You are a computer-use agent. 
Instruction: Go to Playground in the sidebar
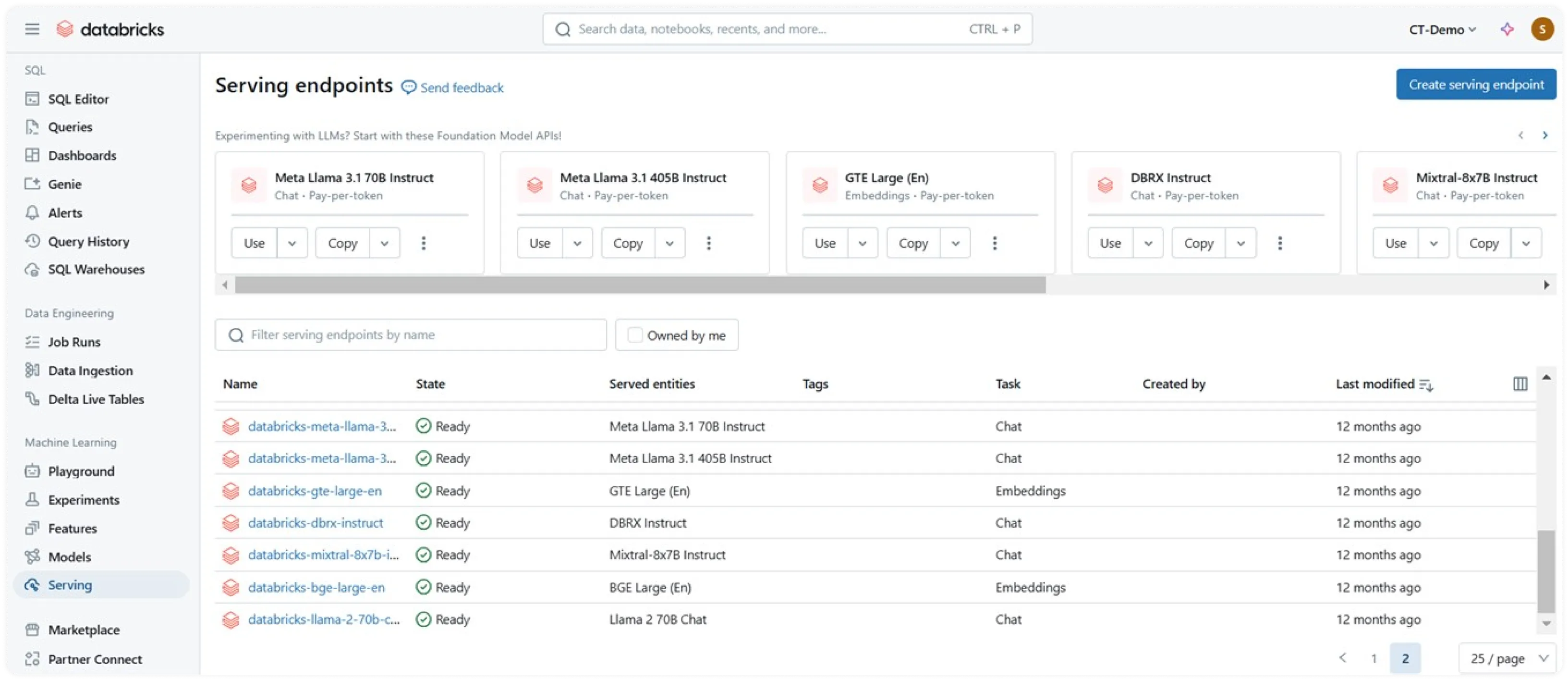tap(81, 471)
